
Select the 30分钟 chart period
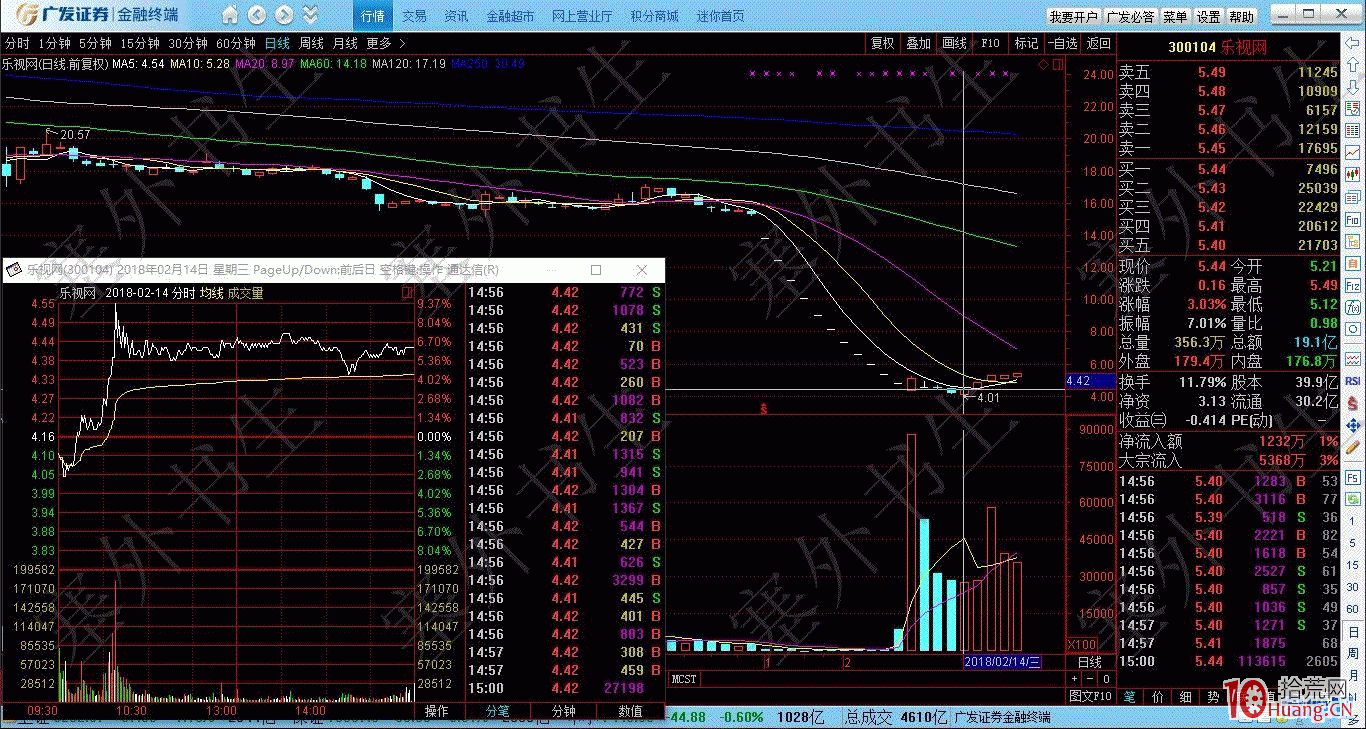(x=187, y=44)
